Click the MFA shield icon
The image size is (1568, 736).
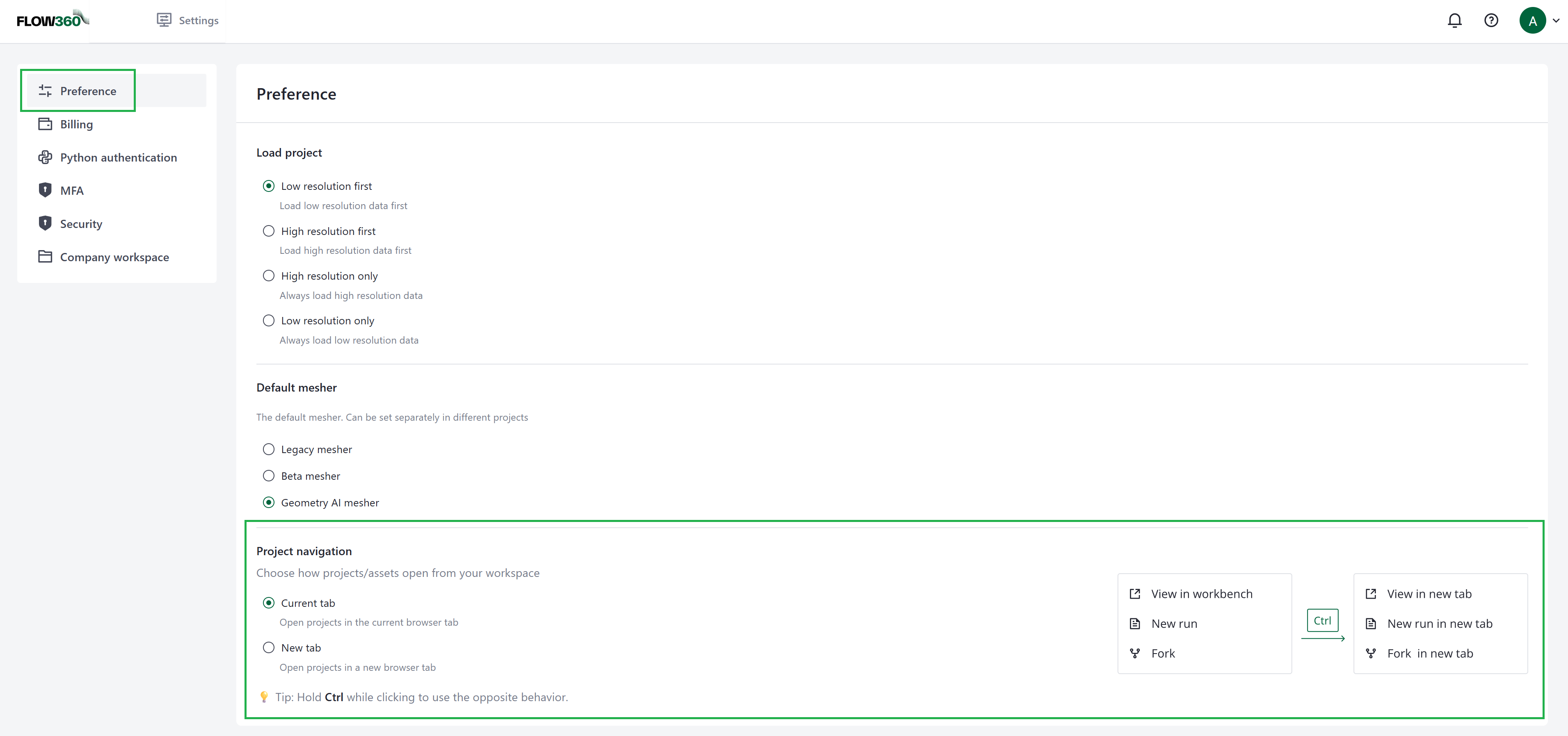pyautogui.click(x=45, y=190)
